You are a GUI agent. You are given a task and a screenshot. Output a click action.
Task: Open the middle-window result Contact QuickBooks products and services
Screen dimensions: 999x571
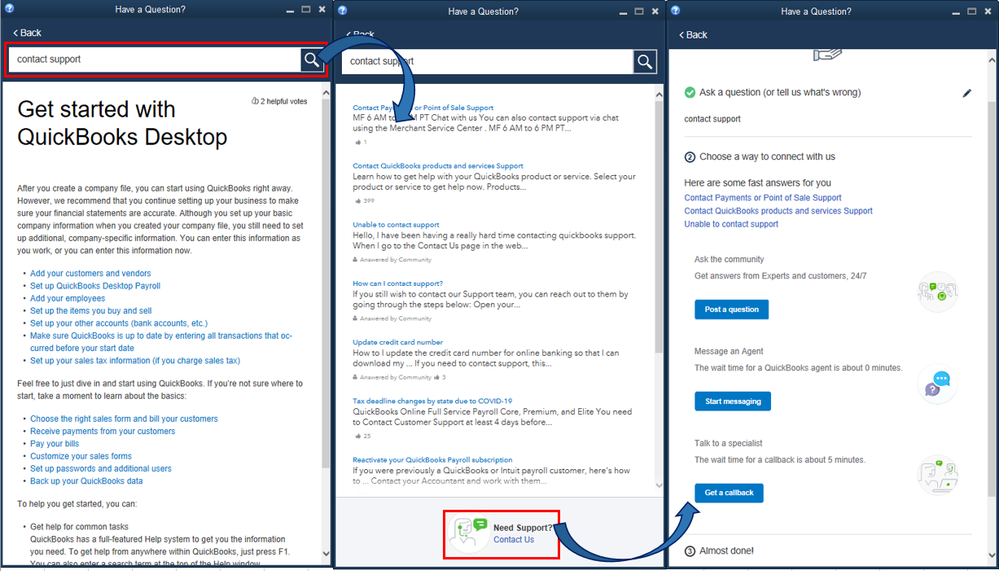tap(438, 166)
